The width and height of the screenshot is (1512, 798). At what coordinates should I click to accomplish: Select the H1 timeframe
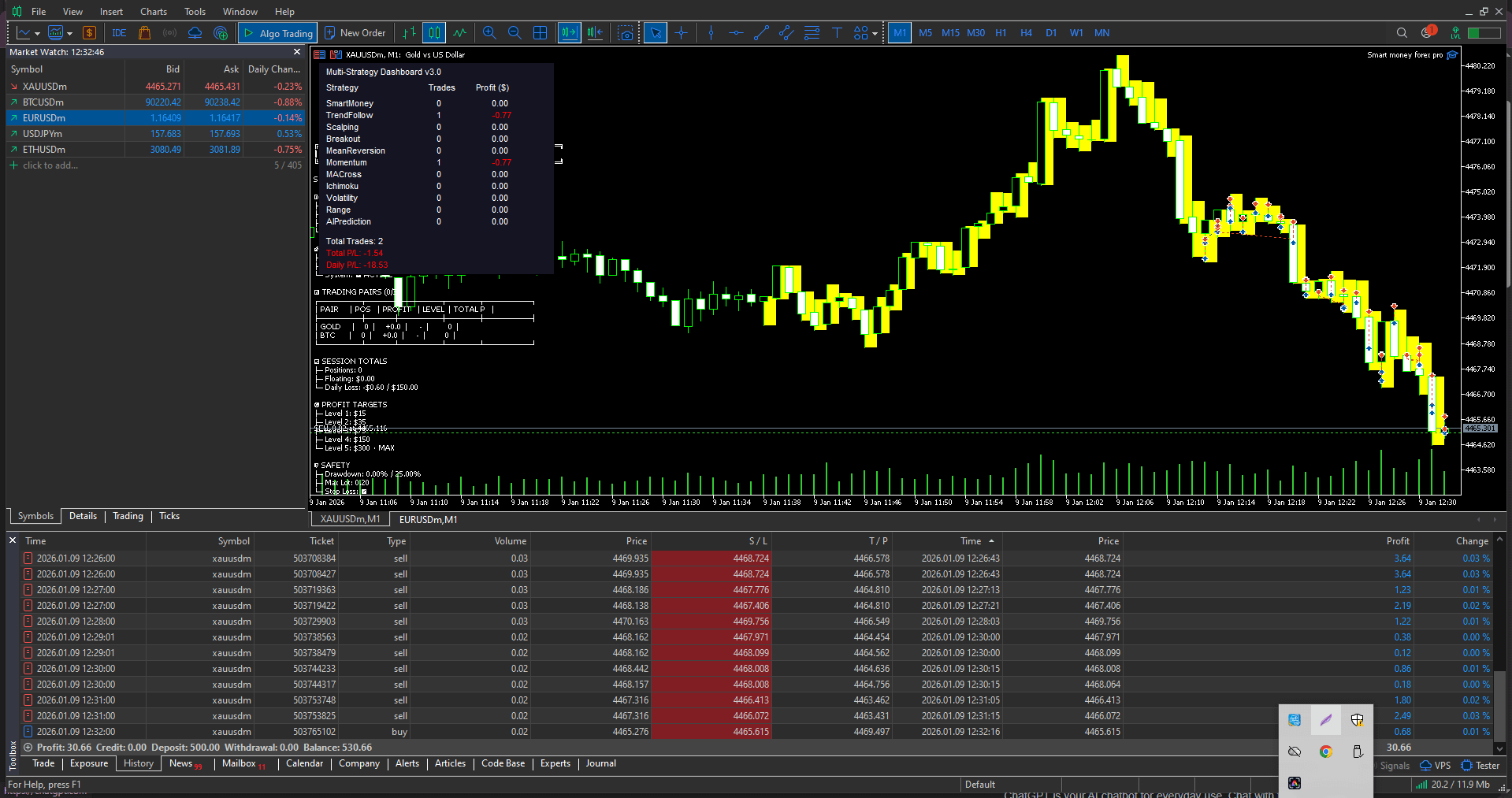pyautogui.click(x=1001, y=33)
